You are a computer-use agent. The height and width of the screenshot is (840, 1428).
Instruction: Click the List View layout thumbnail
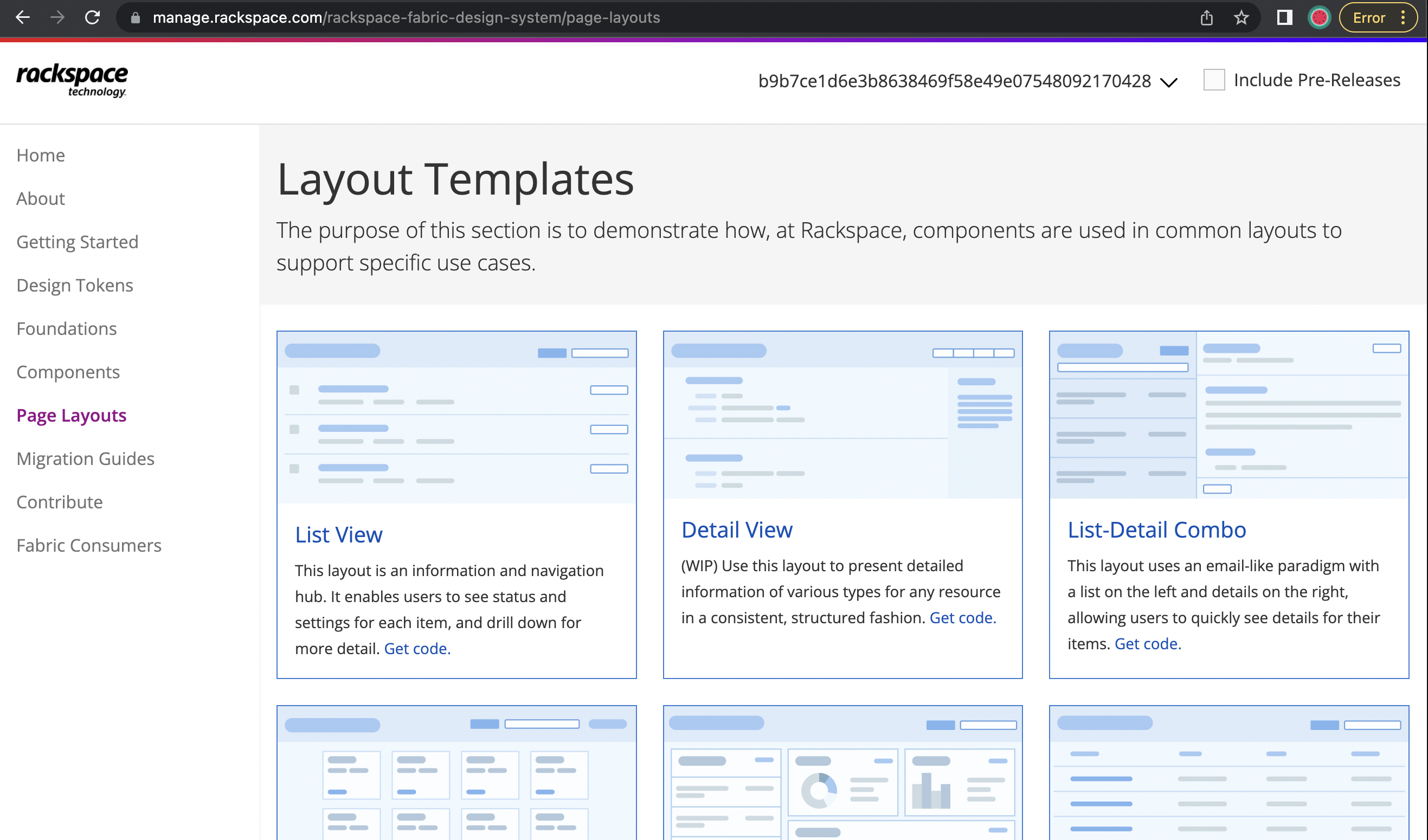coord(456,417)
